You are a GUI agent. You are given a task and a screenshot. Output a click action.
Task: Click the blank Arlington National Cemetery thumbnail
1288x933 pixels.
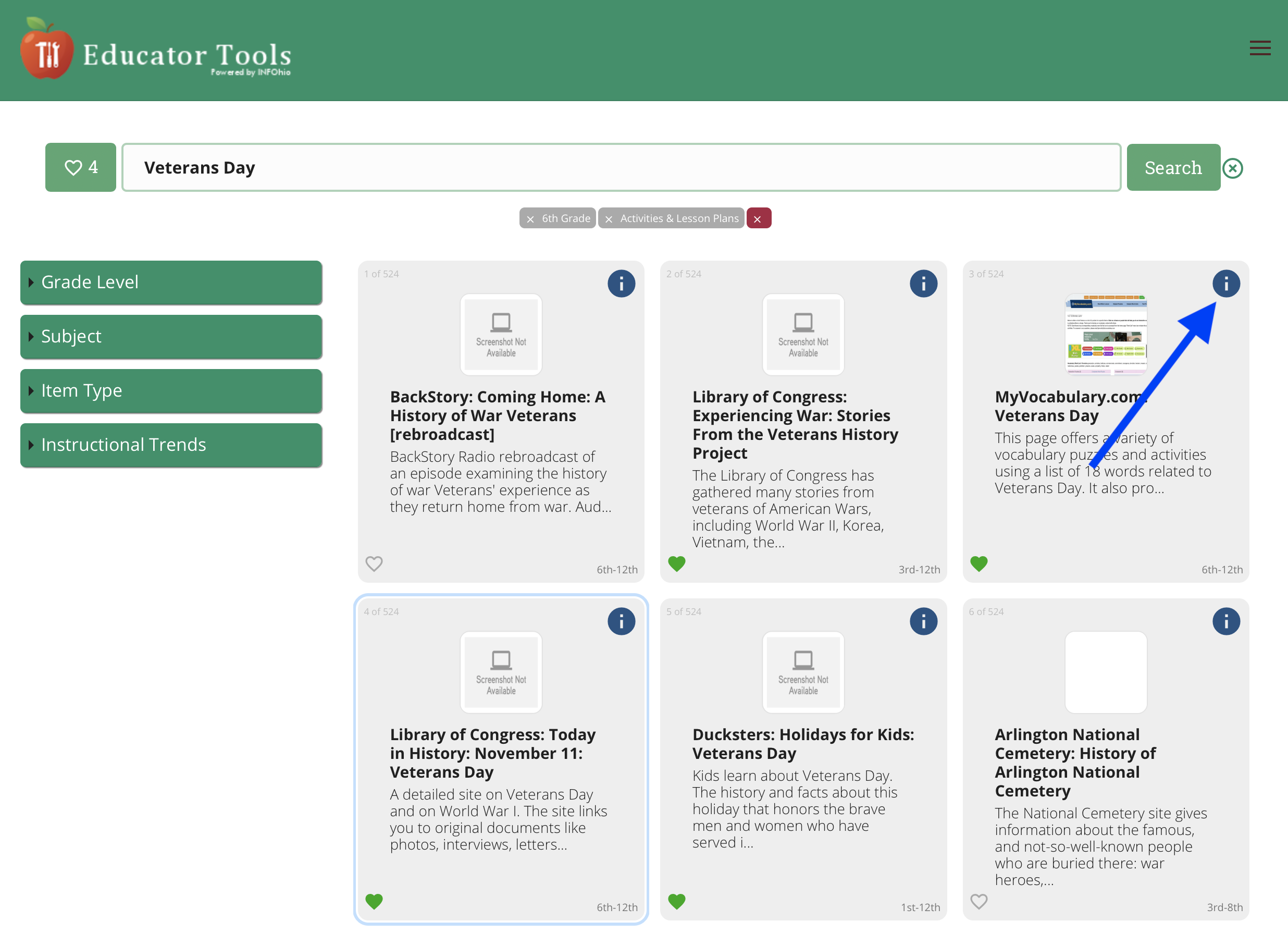click(x=1106, y=672)
